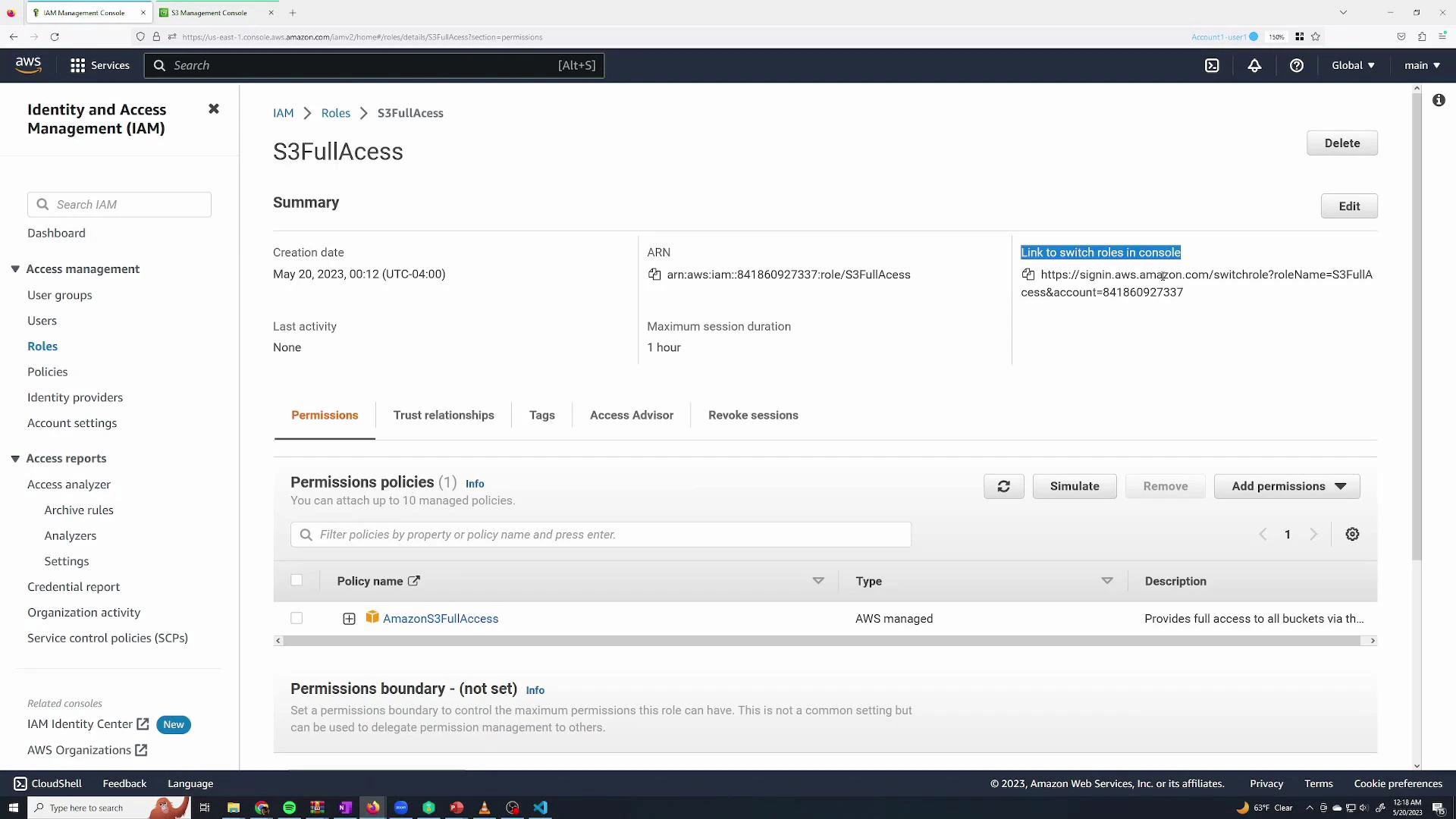The width and height of the screenshot is (1456, 819).
Task: Click the filter policies input field
Action: (601, 535)
